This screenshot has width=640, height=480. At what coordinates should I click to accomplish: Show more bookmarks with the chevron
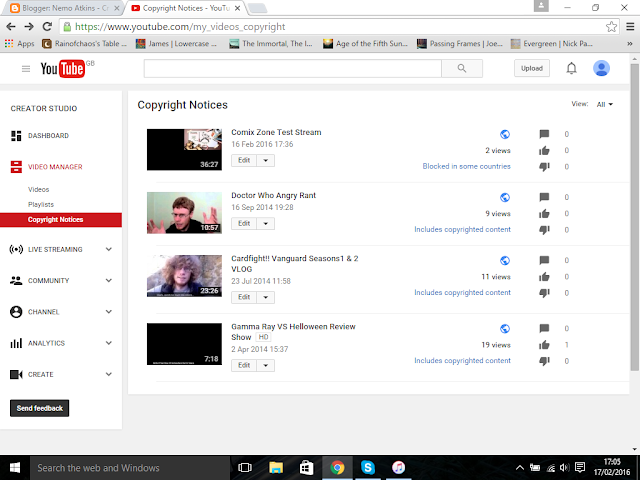pyautogui.click(x=630, y=44)
